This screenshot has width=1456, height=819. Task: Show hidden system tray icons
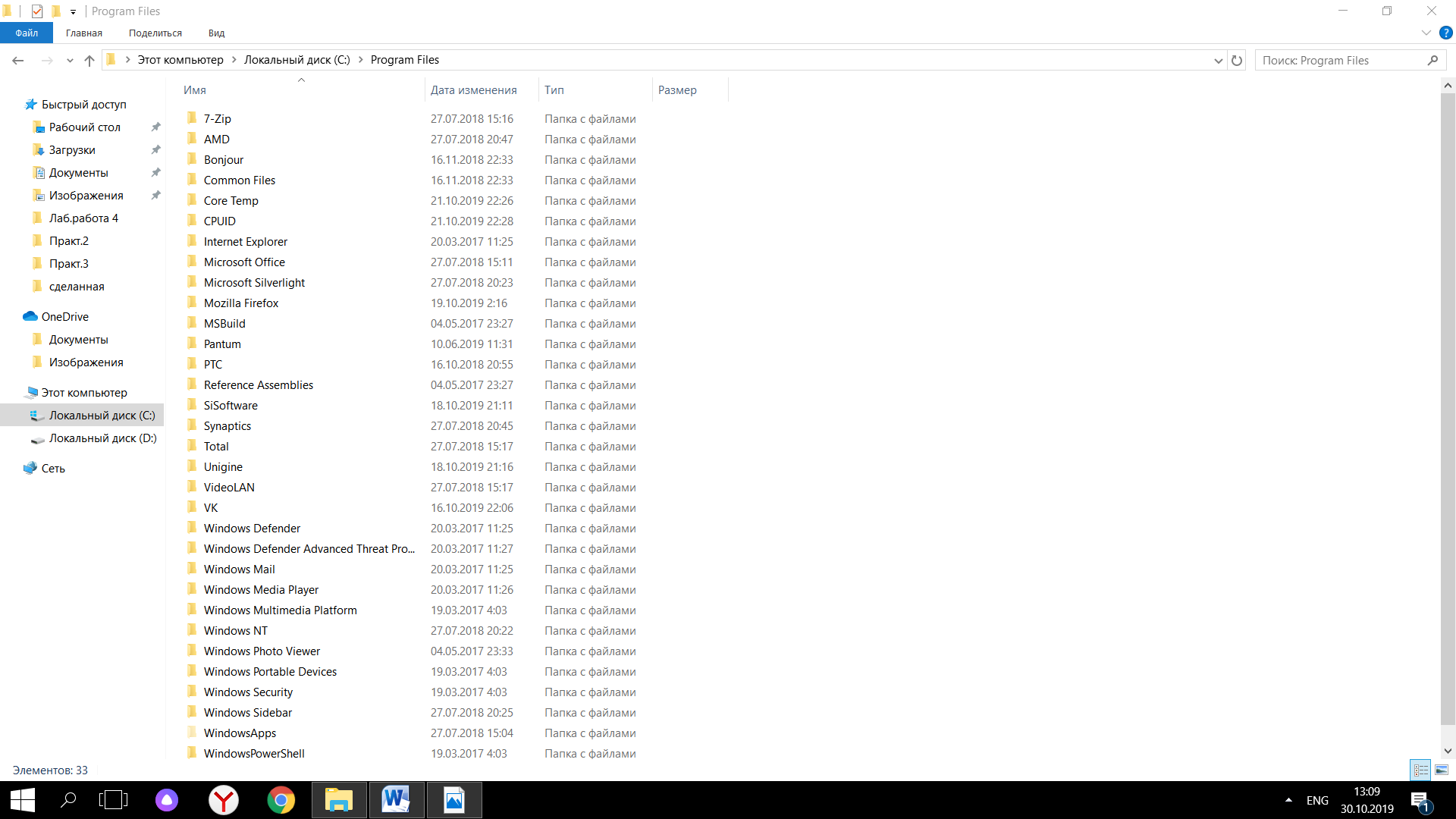click(x=1288, y=800)
